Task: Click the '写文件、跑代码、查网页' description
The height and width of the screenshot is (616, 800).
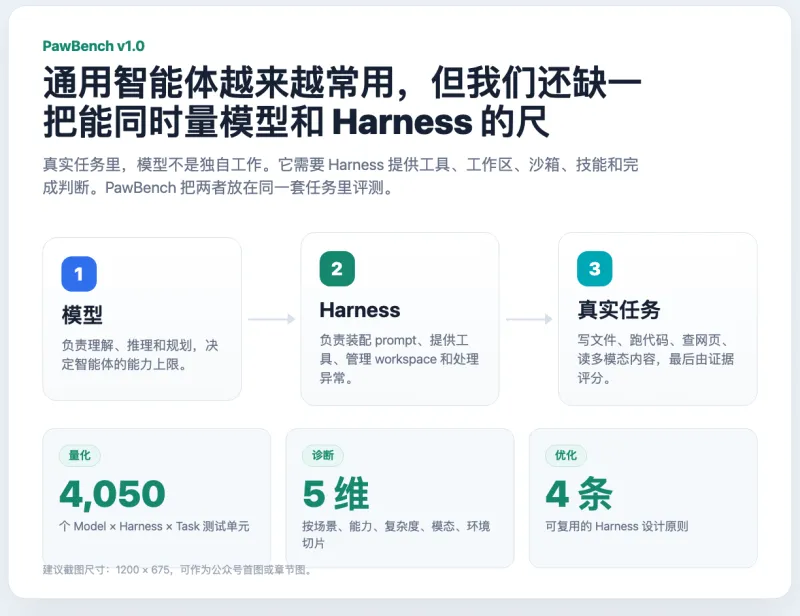Action: [656, 359]
